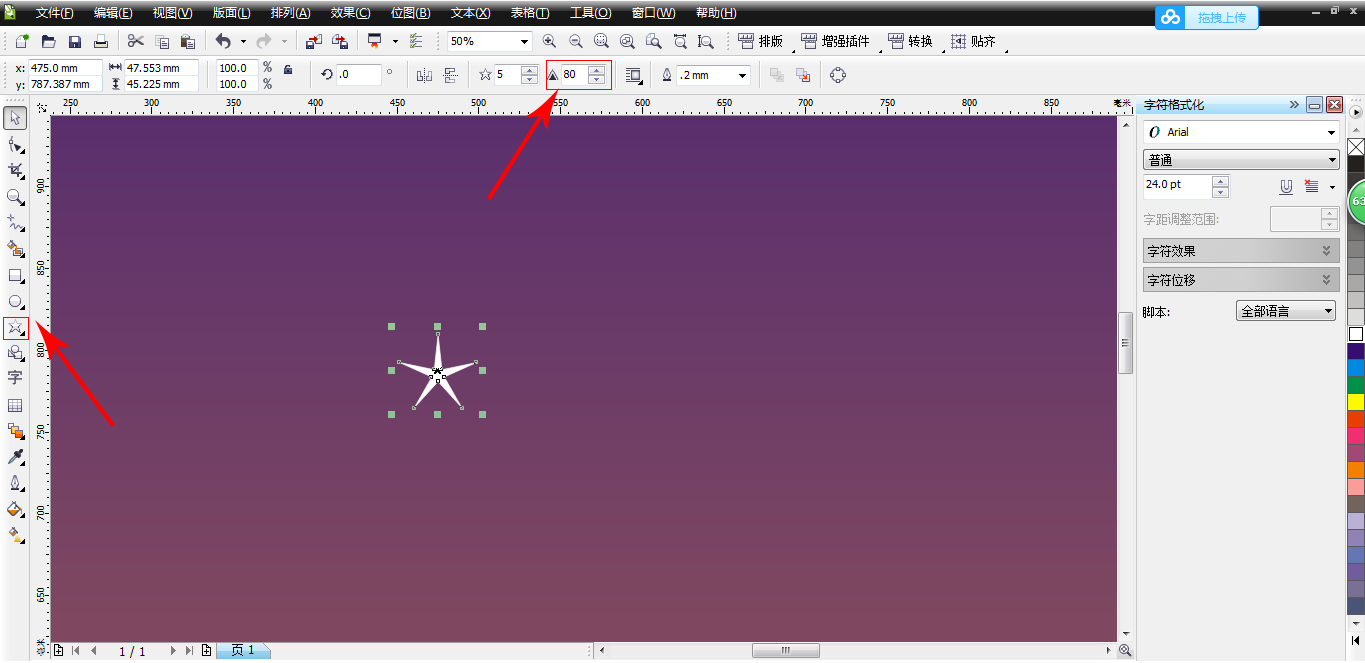The image size is (1365, 663).
Task: Pick the green color swatch
Action: [x=1356, y=384]
